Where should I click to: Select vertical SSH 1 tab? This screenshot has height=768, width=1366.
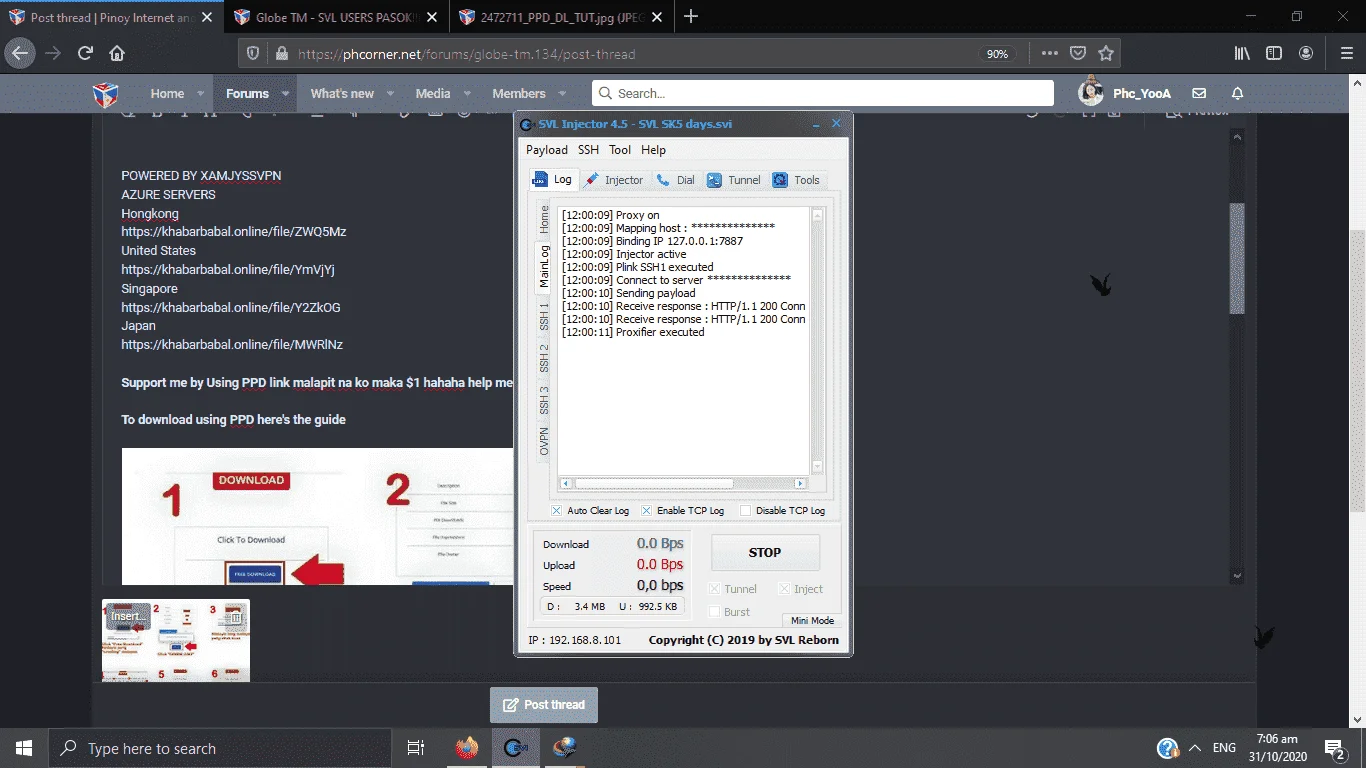[x=544, y=316]
